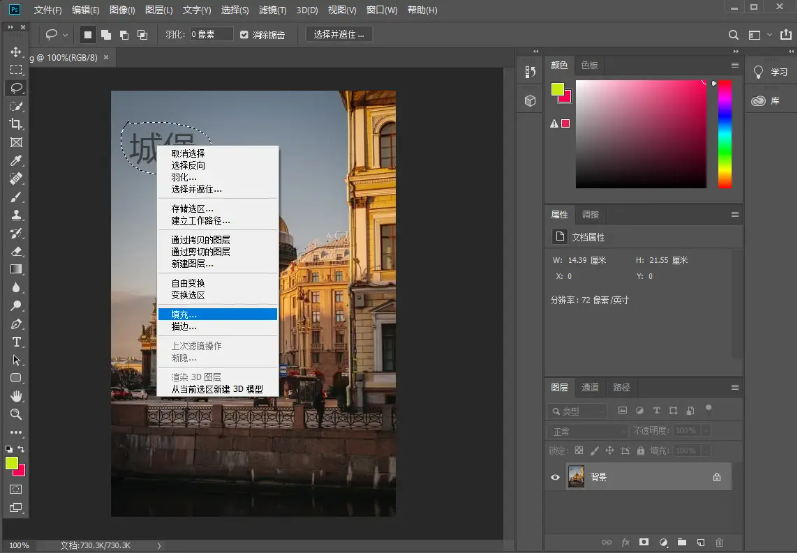Click the foreground color swatch in toolbox
The height and width of the screenshot is (553, 797).
point(11,463)
